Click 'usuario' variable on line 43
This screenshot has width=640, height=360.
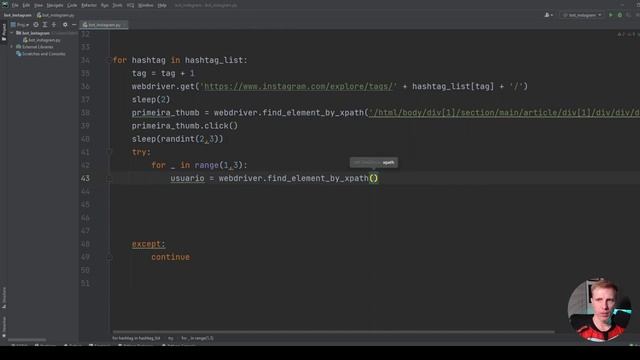[x=187, y=178]
